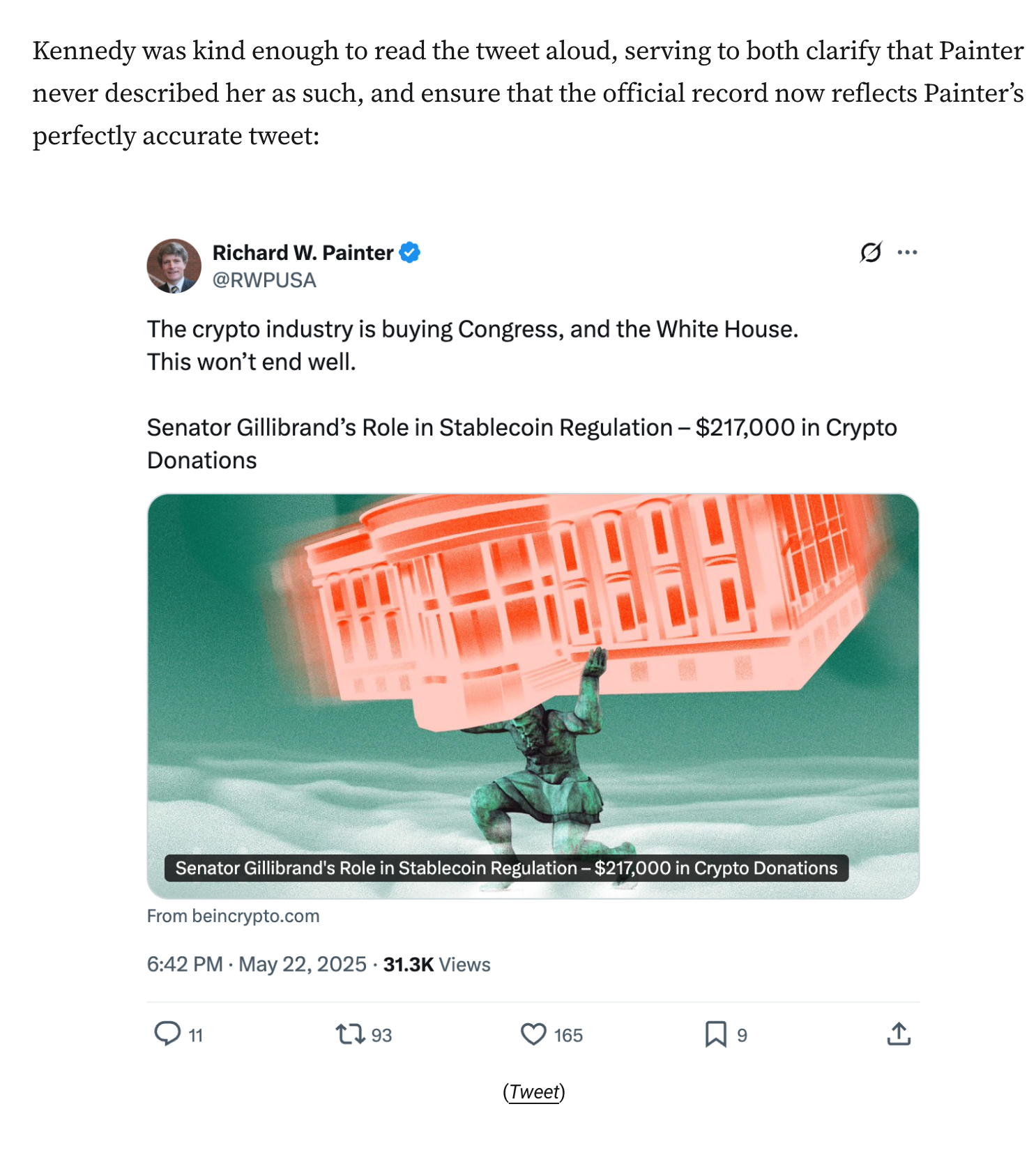Click the blue verified badge
Image resolution: width=1036 pixels, height=1164 pixels.
(410, 252)
